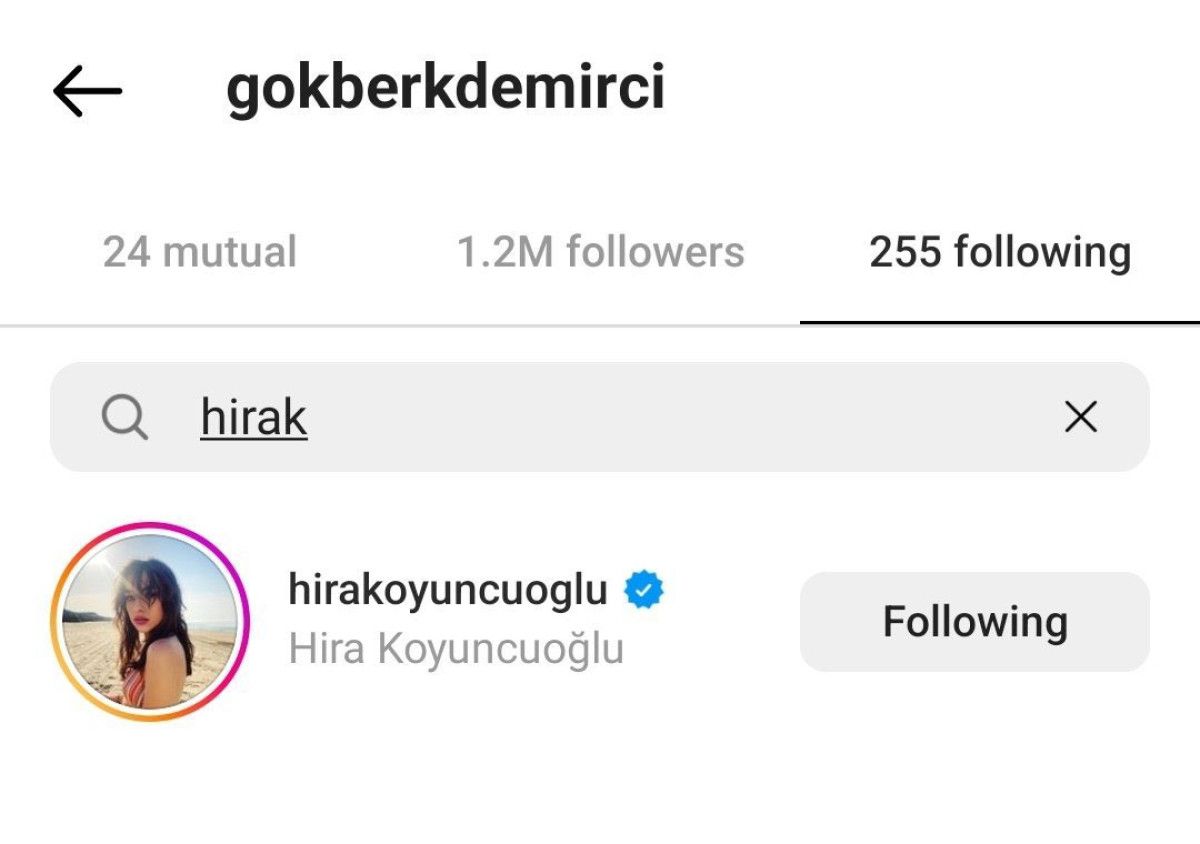Image resolution: width=1200 pixels, height=844 pixels.
Task: Focus the search field containing hirak
Action: pos(600,417)
